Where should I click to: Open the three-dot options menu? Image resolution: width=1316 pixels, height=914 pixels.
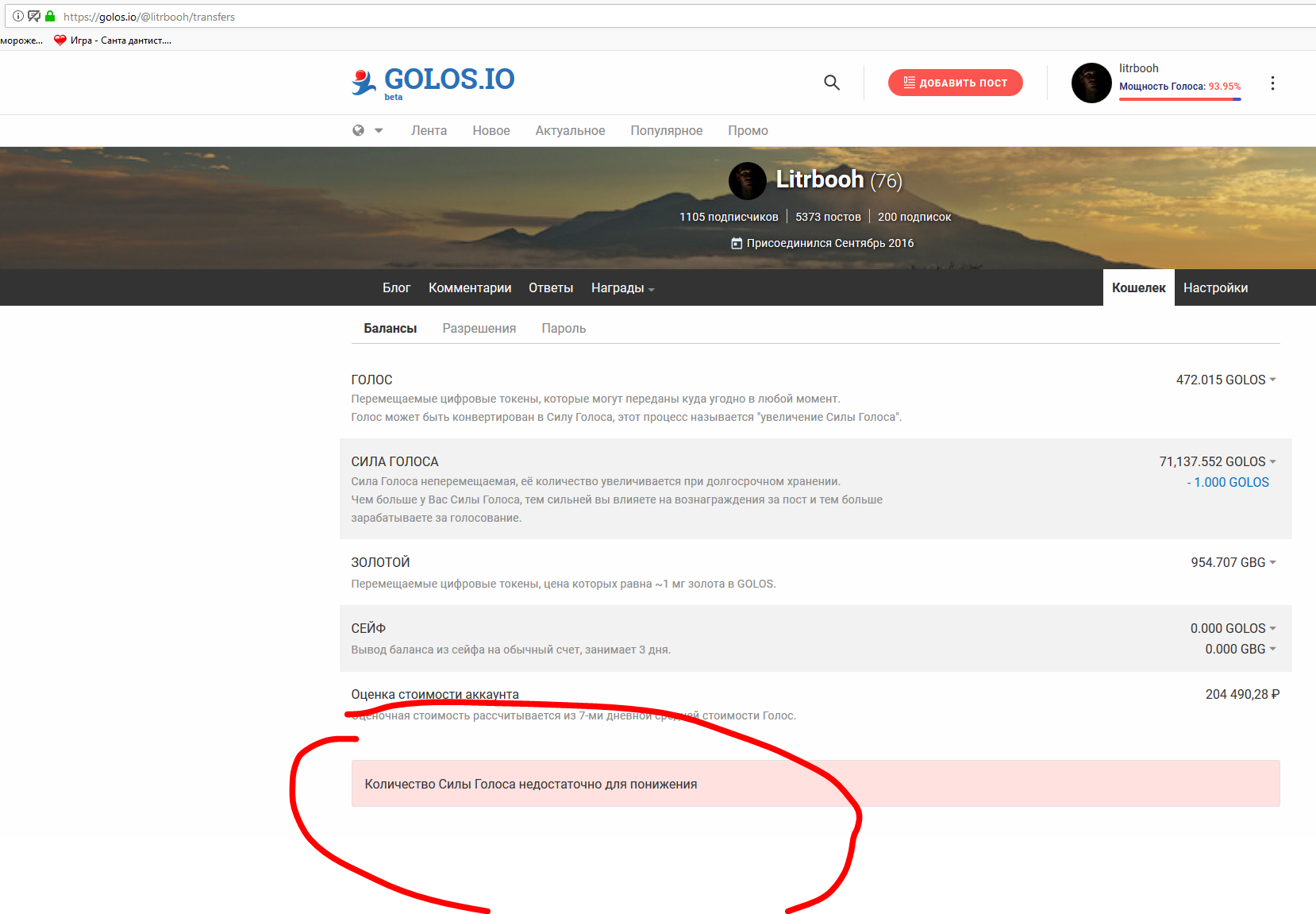click(1273, 82)
